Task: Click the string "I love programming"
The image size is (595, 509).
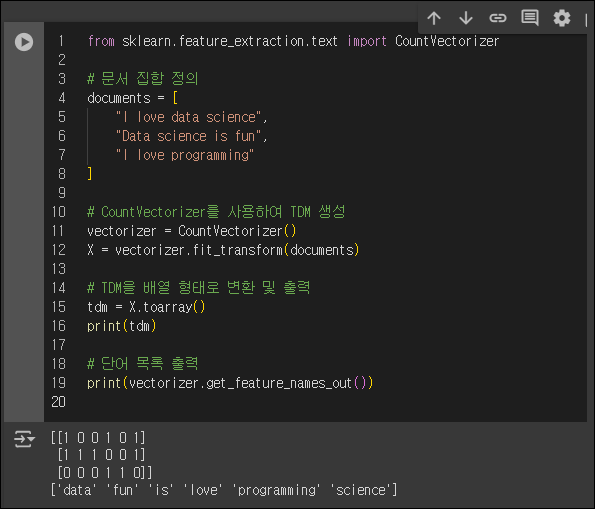Action: click(x=185, y=155)
